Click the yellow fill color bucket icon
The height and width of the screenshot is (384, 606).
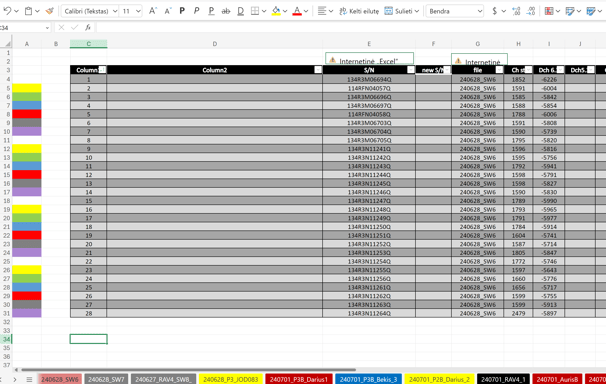[x=276, y=11]
